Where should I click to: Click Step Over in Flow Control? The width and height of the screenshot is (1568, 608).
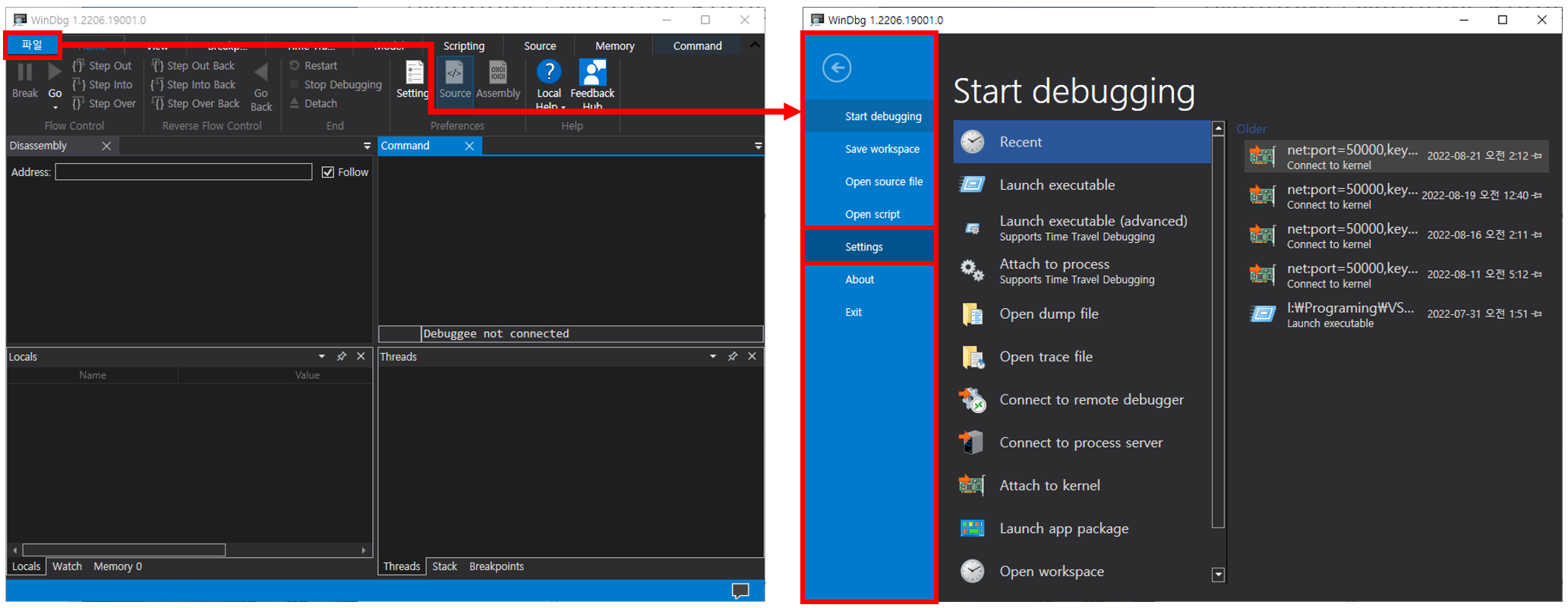coord(104,103)
